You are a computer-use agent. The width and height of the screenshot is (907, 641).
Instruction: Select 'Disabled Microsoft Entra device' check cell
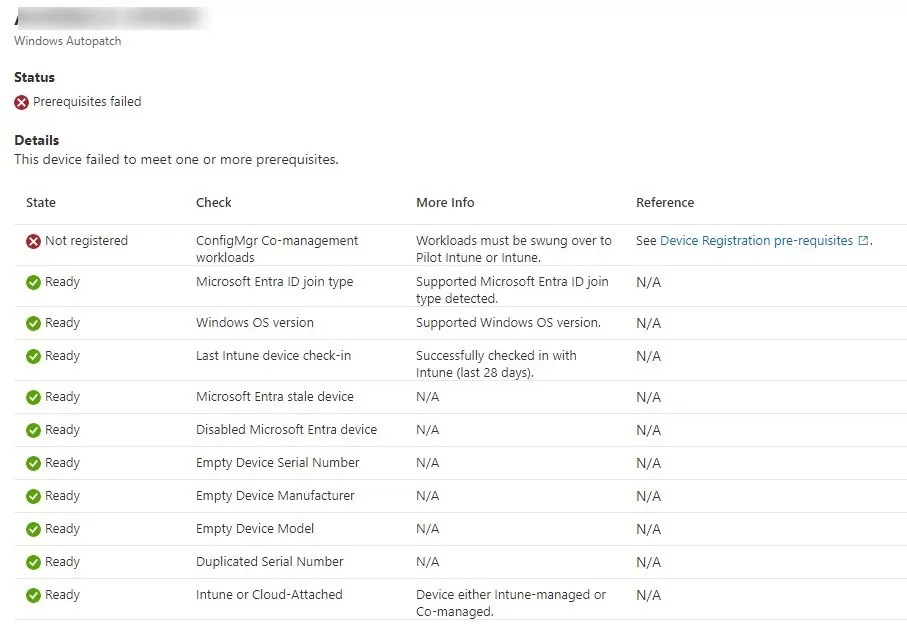pos(286,430)
